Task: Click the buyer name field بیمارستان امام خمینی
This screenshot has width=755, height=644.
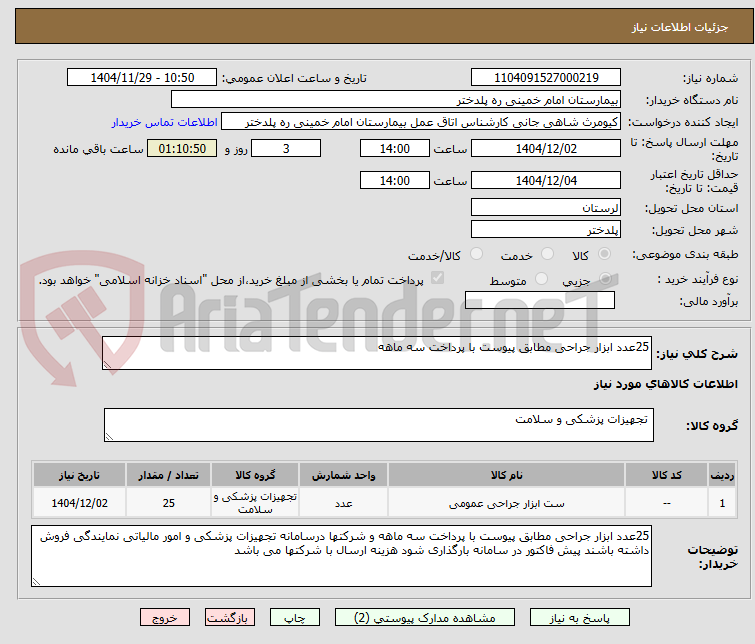Action: tap(396, 100)
